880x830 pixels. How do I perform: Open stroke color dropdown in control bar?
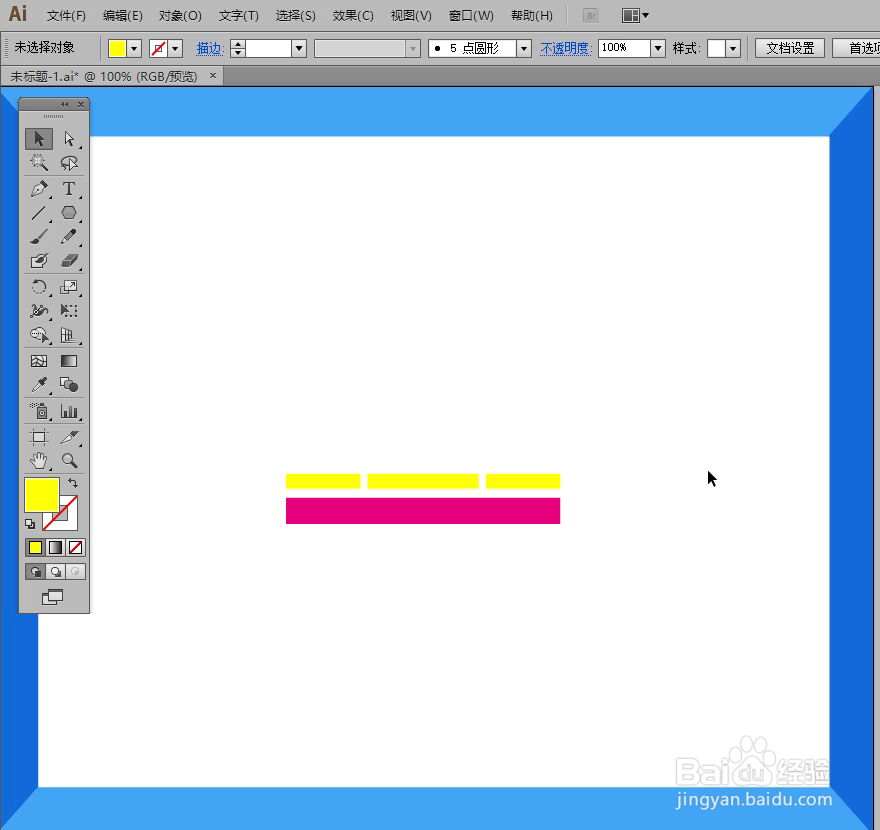175,49
